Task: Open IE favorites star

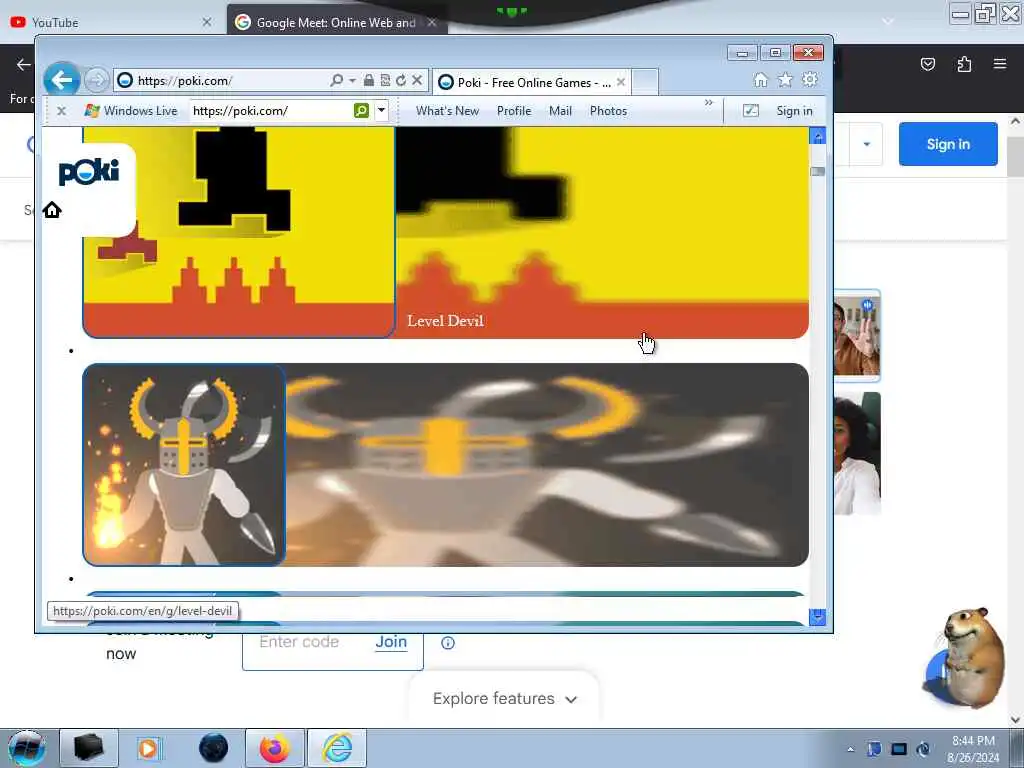Action: [785, 80]
